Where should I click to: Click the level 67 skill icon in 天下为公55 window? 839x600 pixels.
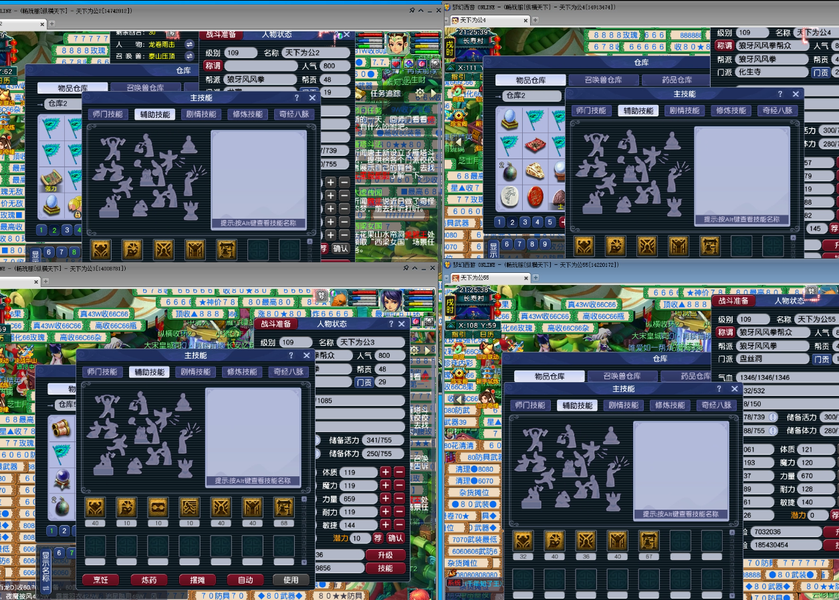point(649,541)
